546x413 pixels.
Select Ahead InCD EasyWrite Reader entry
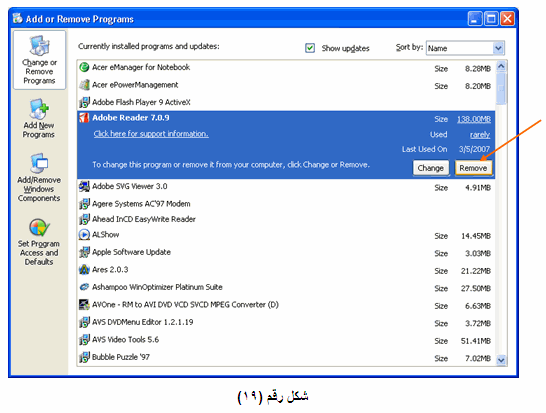[286, 219]
